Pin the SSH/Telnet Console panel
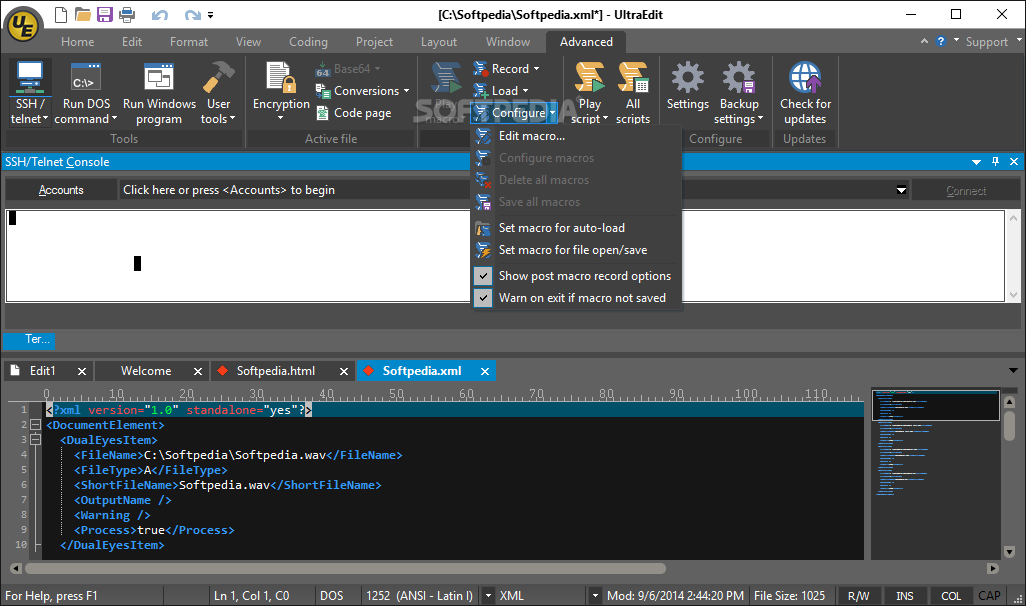The image size is (1026, 606). 995,162
